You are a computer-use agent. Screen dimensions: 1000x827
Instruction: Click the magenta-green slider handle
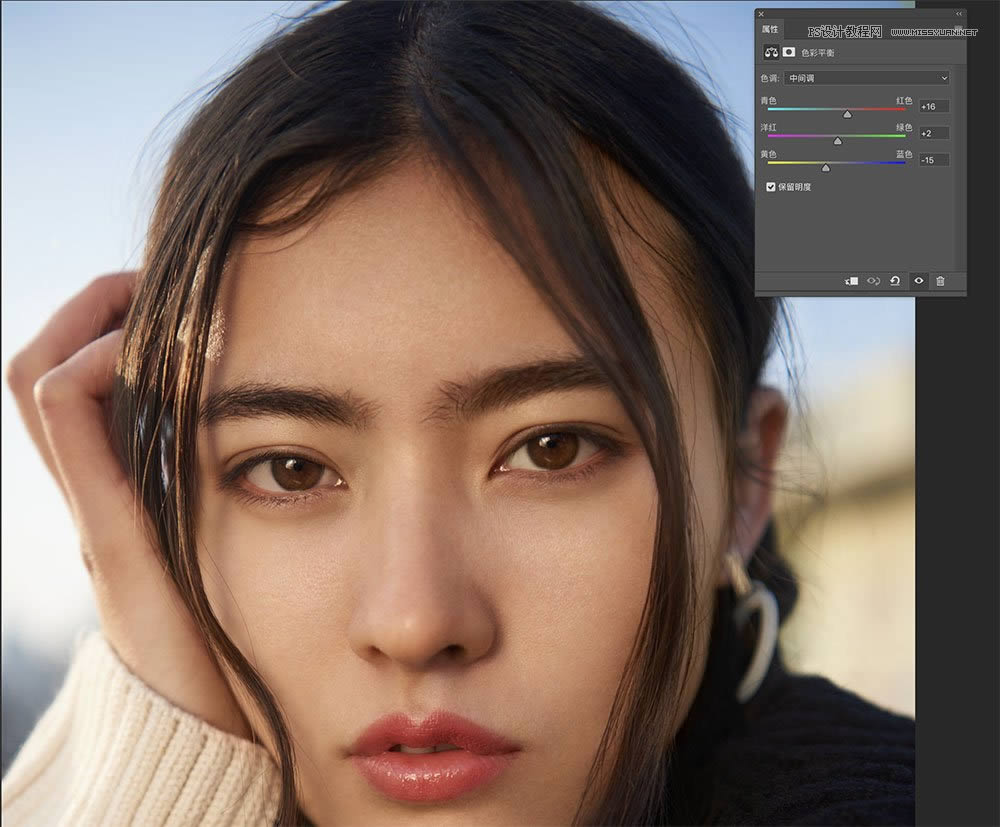pyautogui.click(x=838, y=141)
